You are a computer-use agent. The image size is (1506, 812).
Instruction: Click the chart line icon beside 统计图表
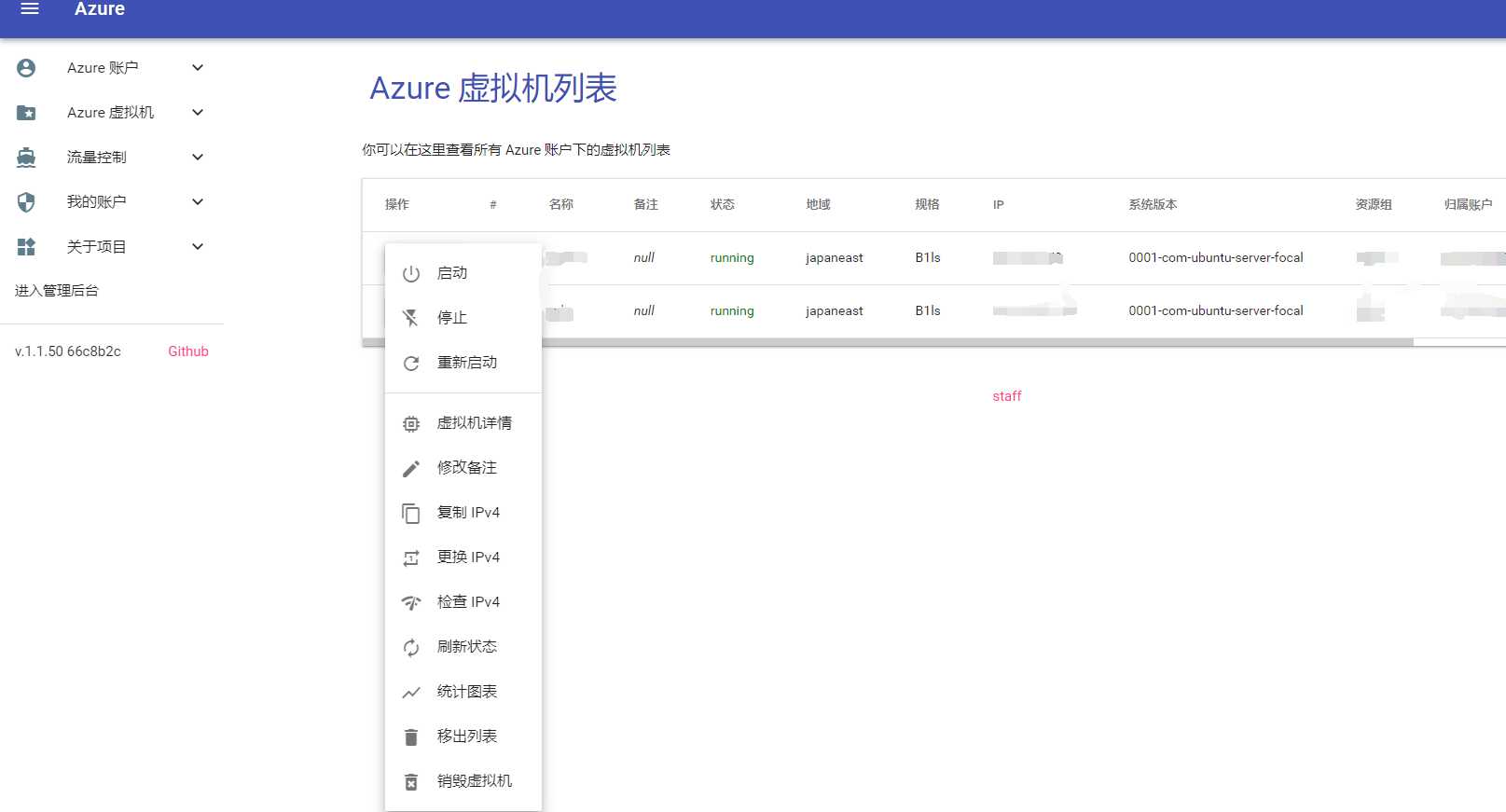click(411, 693)
